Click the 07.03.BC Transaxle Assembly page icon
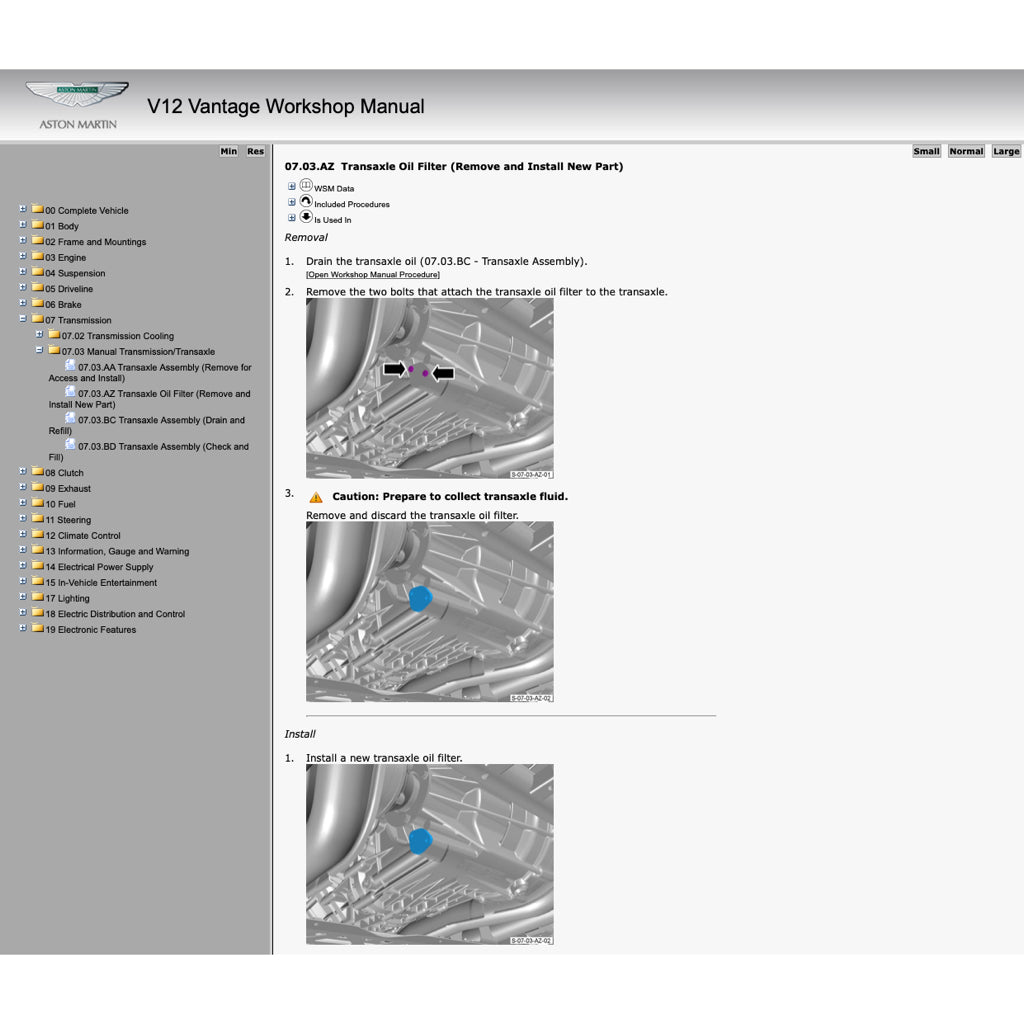The height and width of the screenshot is (1024, 1024). pos(70,419)
